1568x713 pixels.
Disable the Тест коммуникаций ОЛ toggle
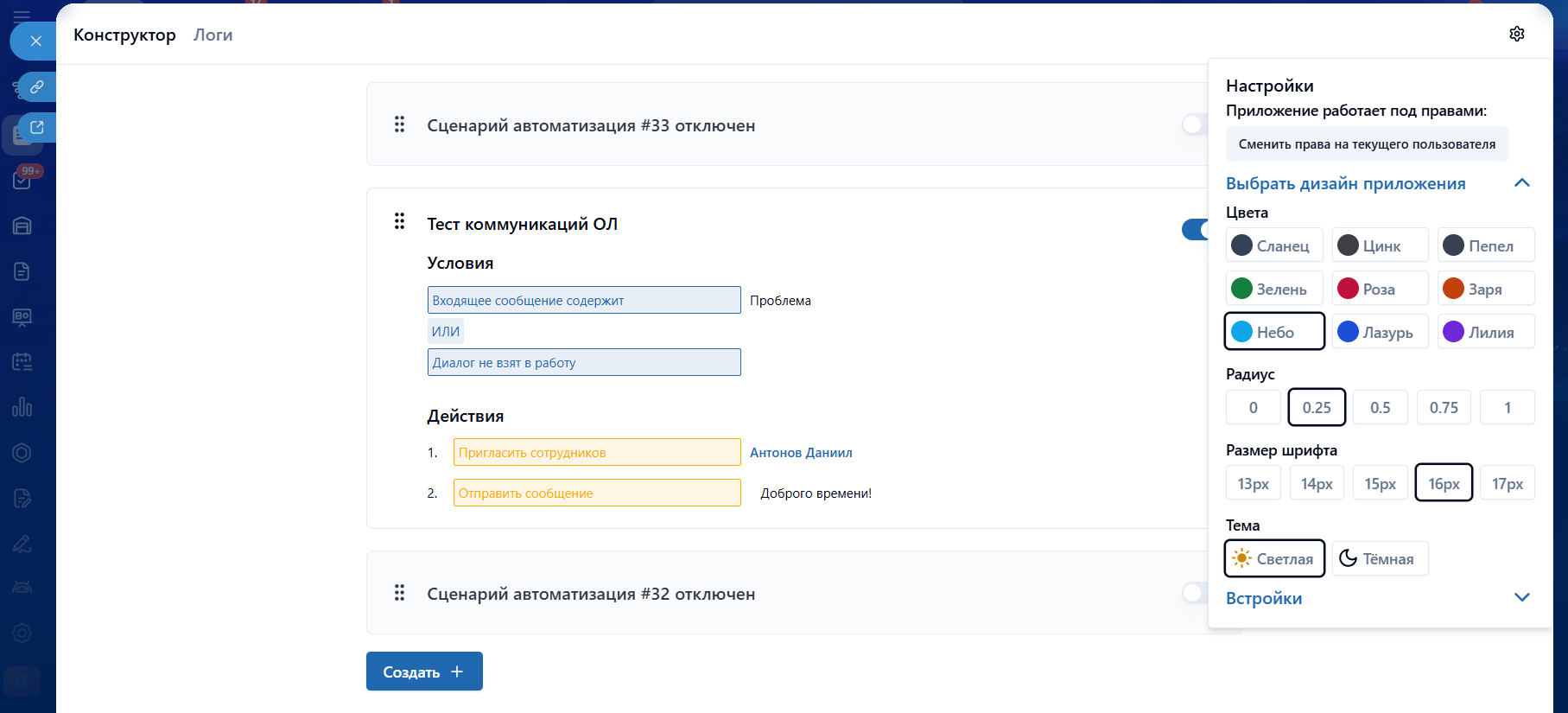(x=1195, y=229)
